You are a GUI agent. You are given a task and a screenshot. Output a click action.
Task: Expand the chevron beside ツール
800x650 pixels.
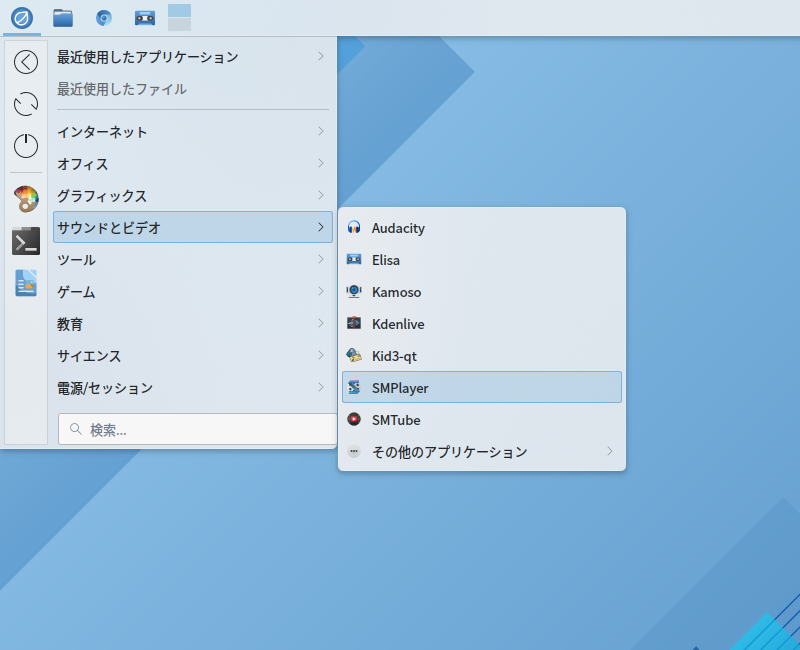321,259
